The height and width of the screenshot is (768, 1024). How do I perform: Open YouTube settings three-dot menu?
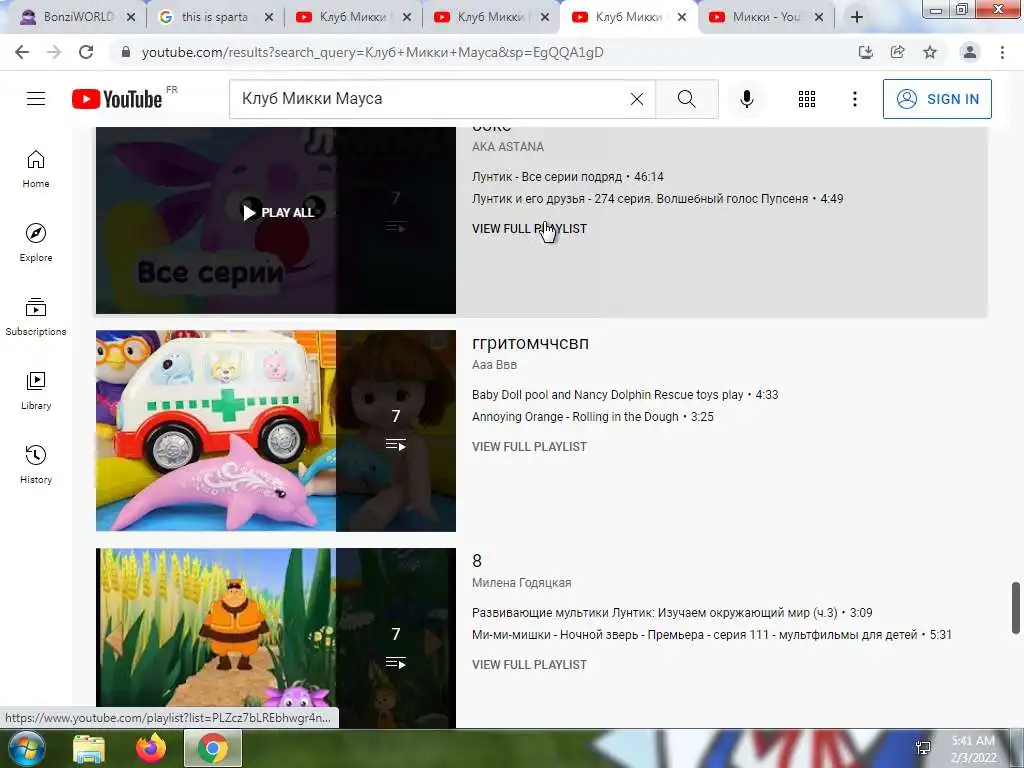[854, 99]
